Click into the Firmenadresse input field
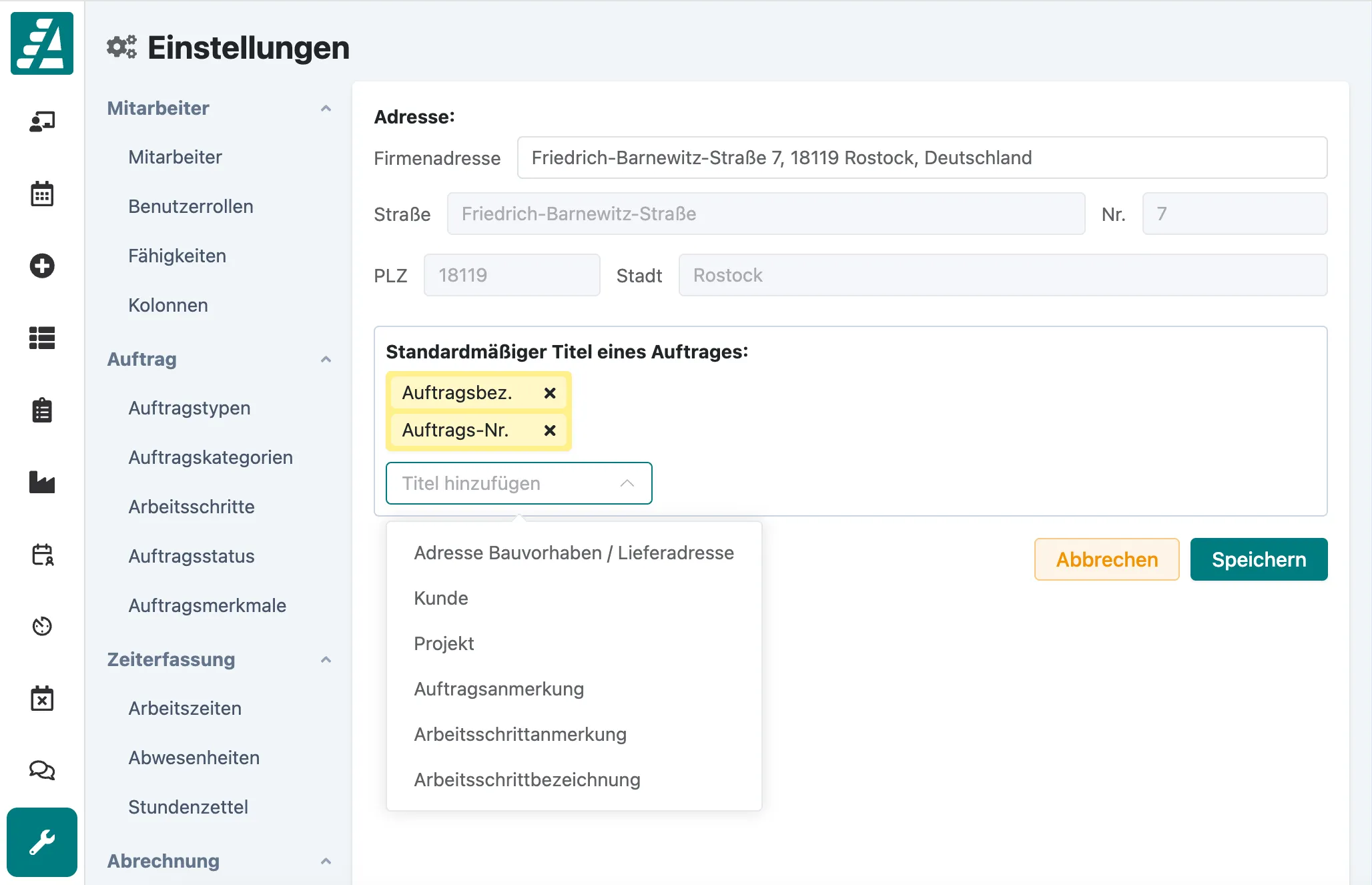 [x=922, y=158]
